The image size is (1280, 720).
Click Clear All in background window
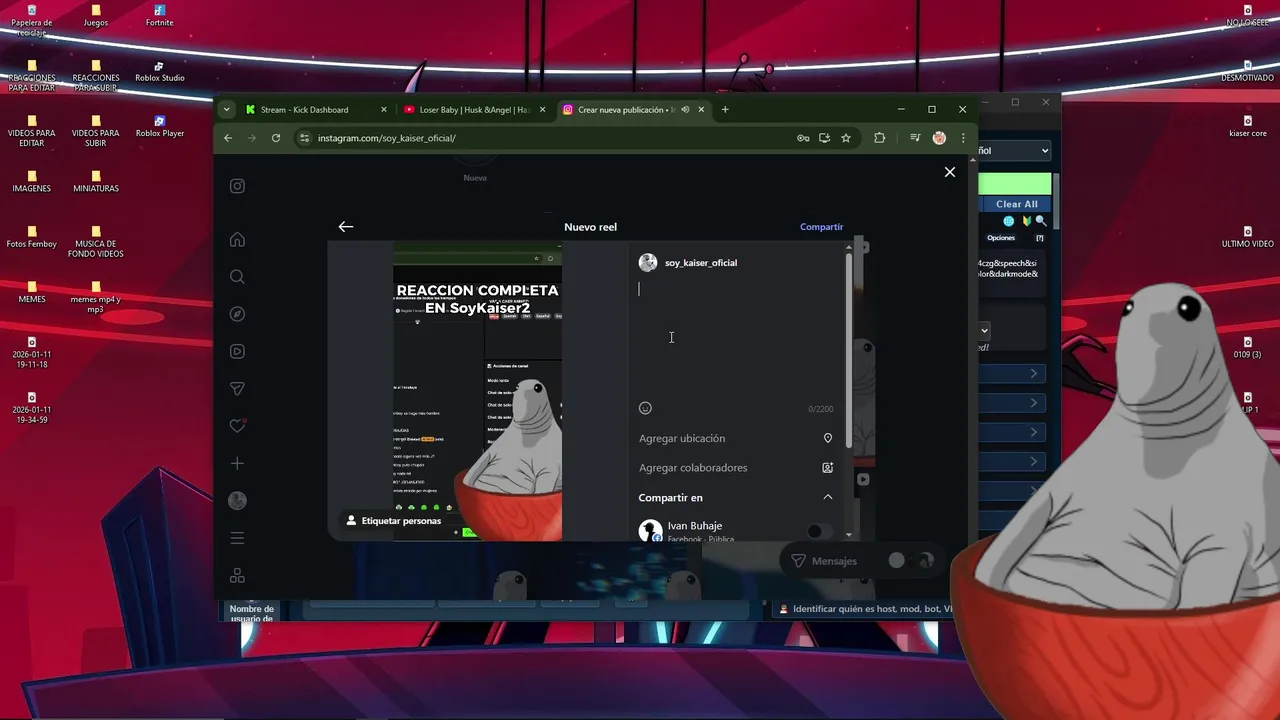(1016, 204)
